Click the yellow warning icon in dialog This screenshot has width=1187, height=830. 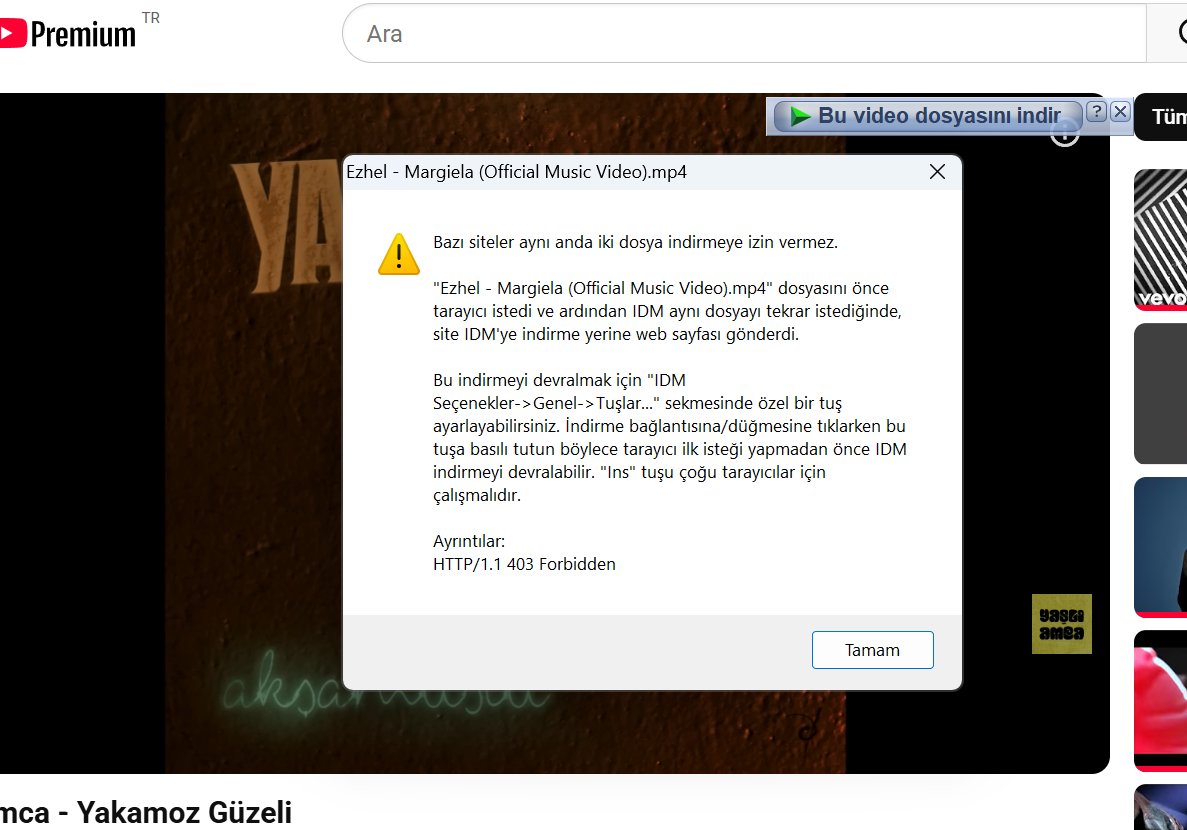click(x=399, y=254)
